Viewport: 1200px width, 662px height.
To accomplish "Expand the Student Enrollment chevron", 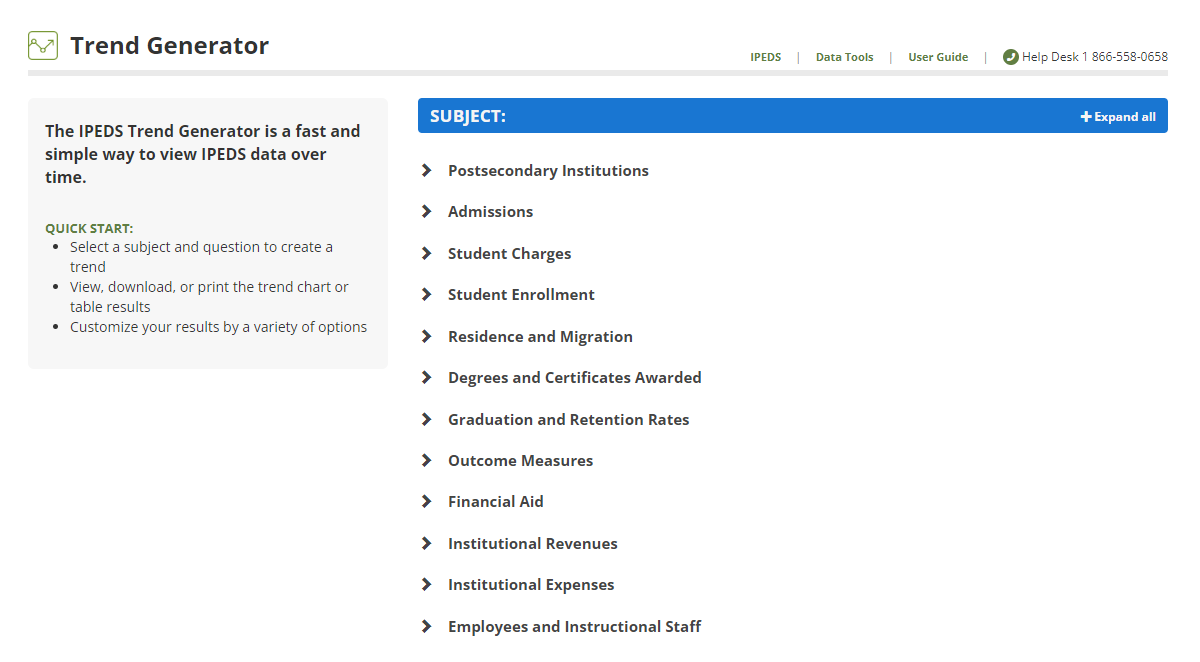I will pyautogui.click(x=427, y=294).
